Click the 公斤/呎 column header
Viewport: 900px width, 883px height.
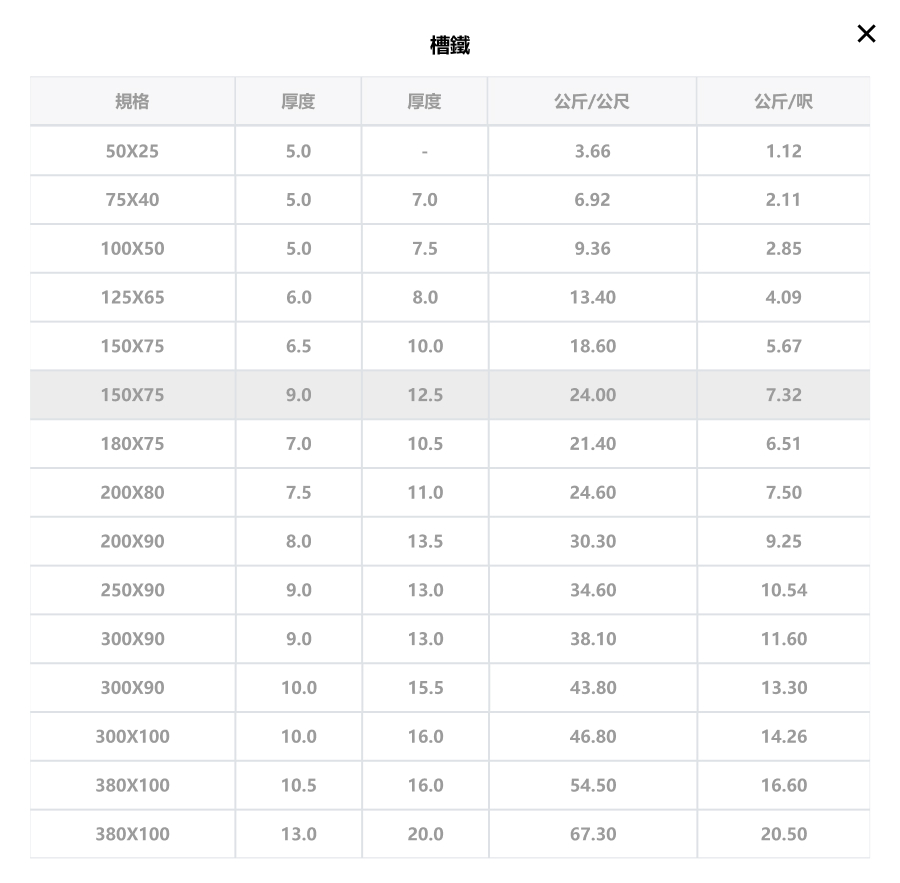[x=783, y=101]
